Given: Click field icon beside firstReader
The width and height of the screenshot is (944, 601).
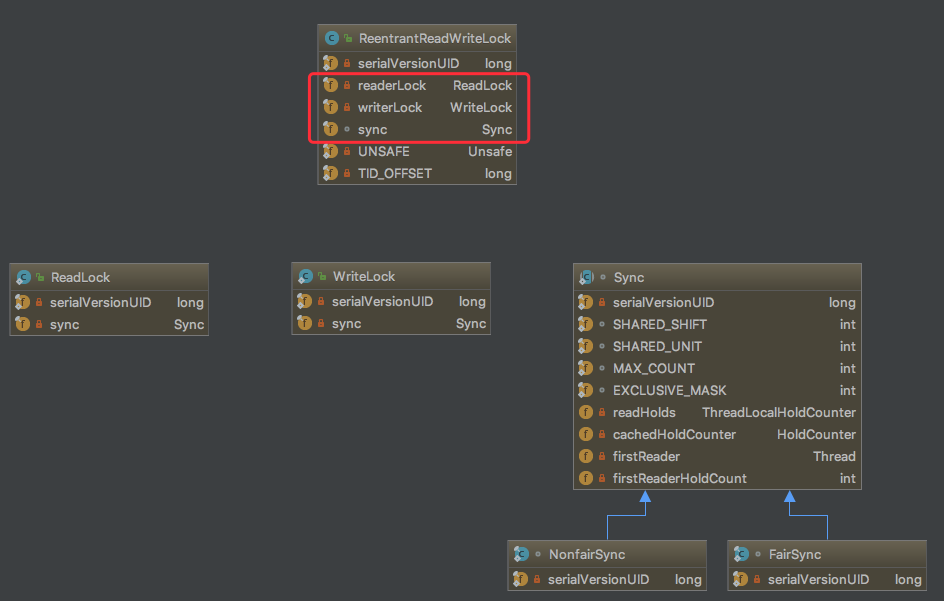Looking at the screenshot, I should click(586, 456).
